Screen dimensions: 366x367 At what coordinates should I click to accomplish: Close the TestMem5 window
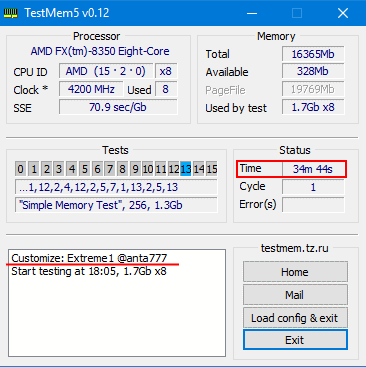pos(343,13)
